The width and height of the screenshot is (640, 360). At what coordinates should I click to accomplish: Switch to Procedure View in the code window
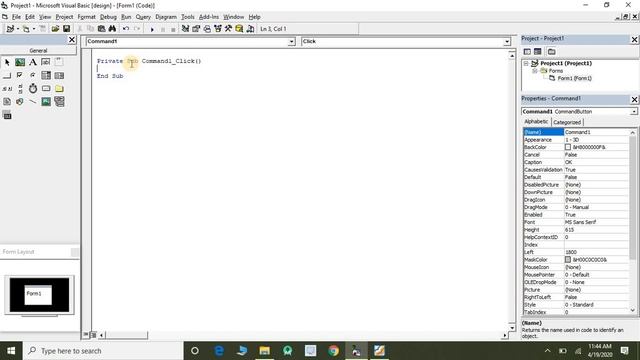pyautogui.click(x=86, y=335)
